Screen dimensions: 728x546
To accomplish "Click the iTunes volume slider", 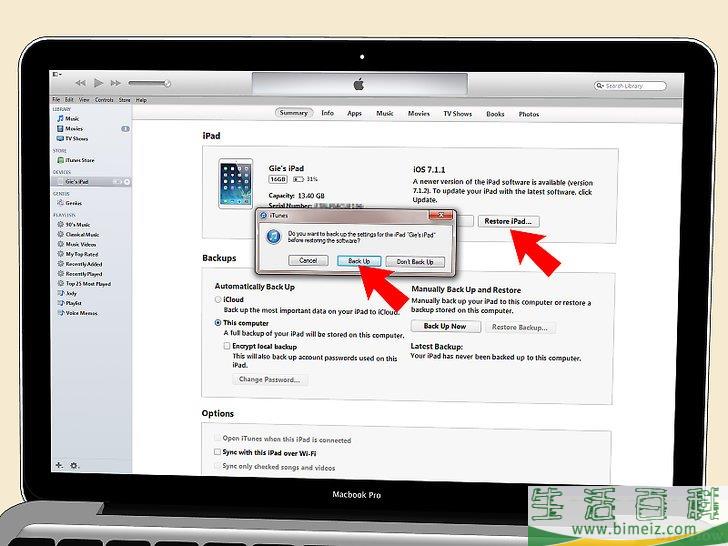I will coord(150,83).
